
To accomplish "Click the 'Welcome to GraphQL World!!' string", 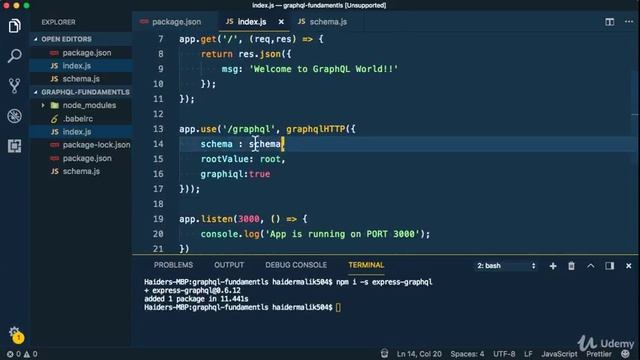I will pyautogui.click(x=323, y=69).
